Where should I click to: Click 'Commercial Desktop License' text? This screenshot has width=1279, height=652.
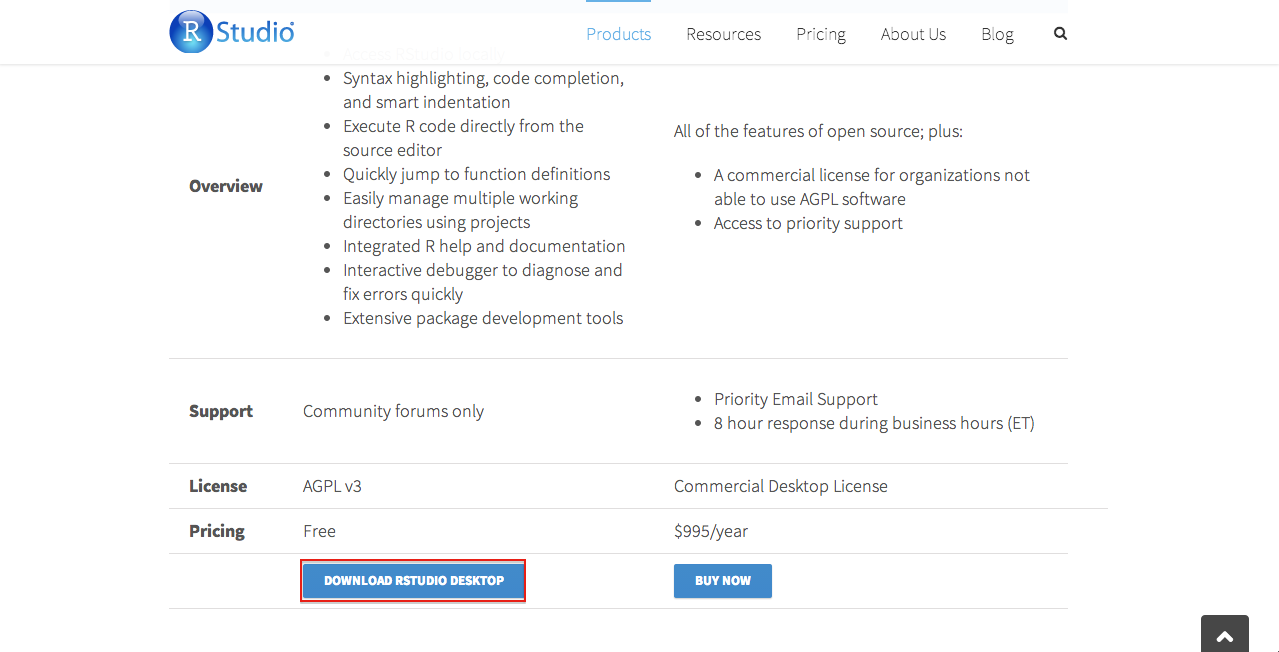tap(781, 486)
